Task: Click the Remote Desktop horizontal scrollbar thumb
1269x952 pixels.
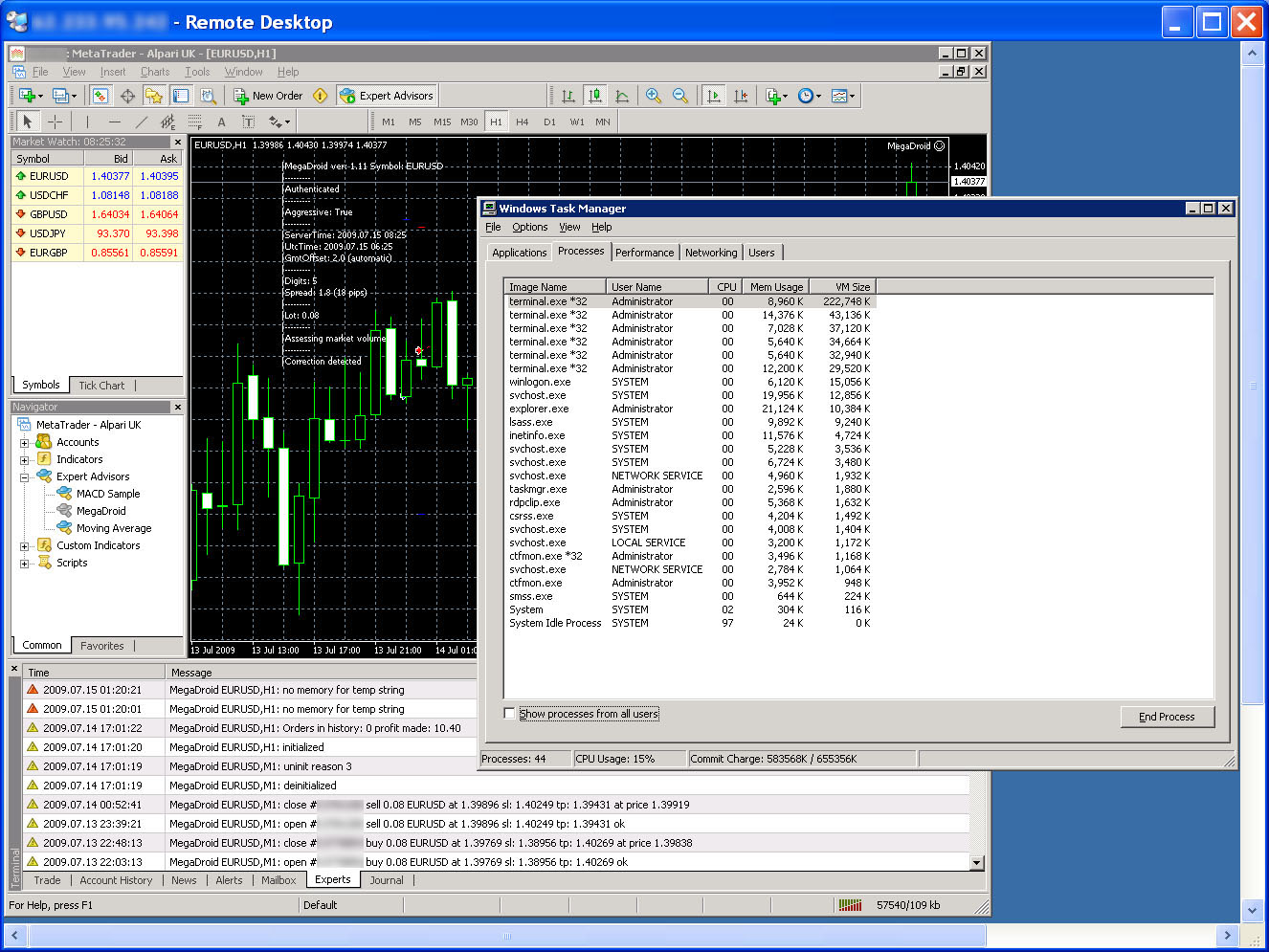Action: coord(507,936)
